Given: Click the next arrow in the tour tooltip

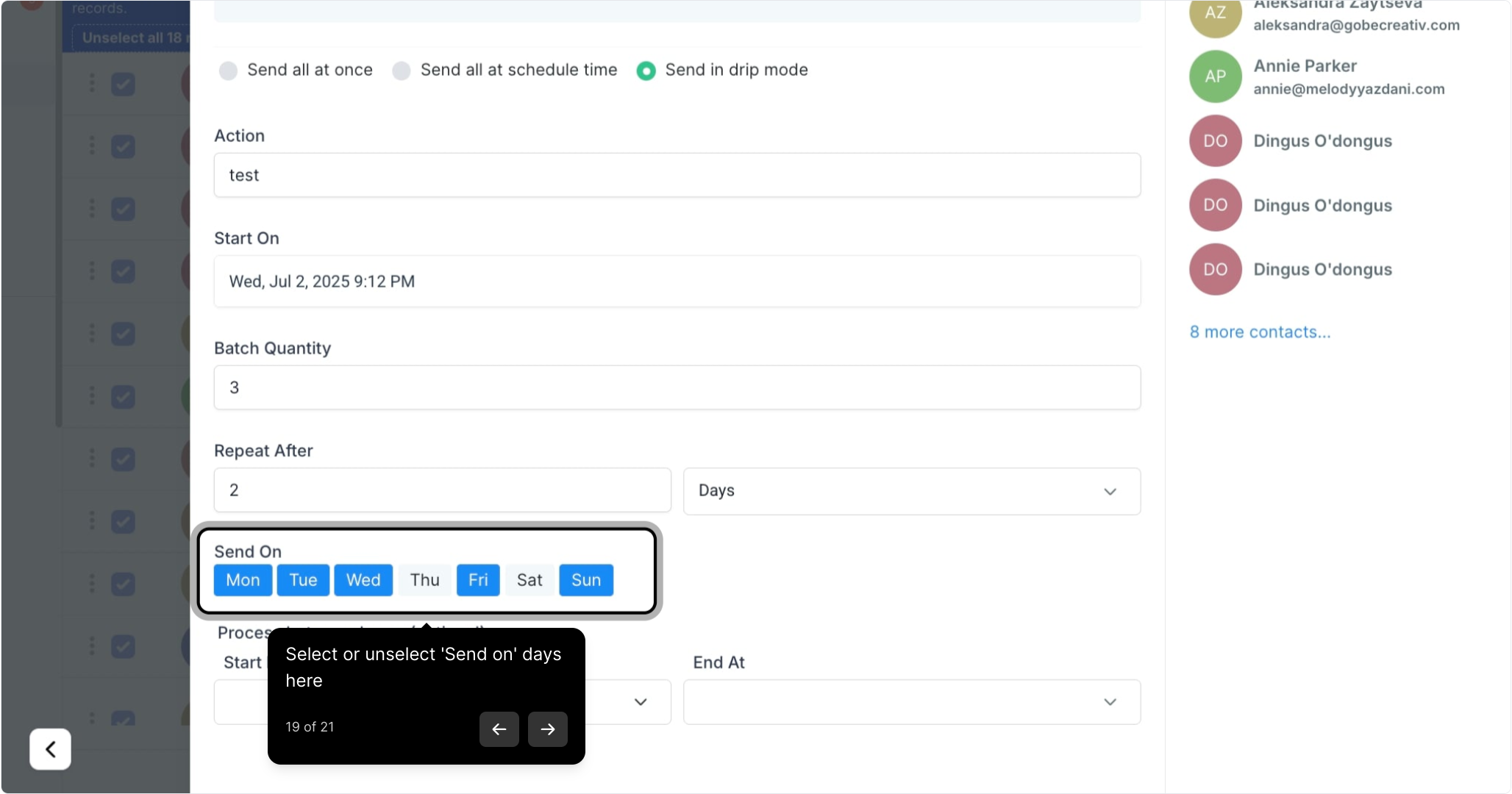Looking at the screenshot, I should click(547, 729).
